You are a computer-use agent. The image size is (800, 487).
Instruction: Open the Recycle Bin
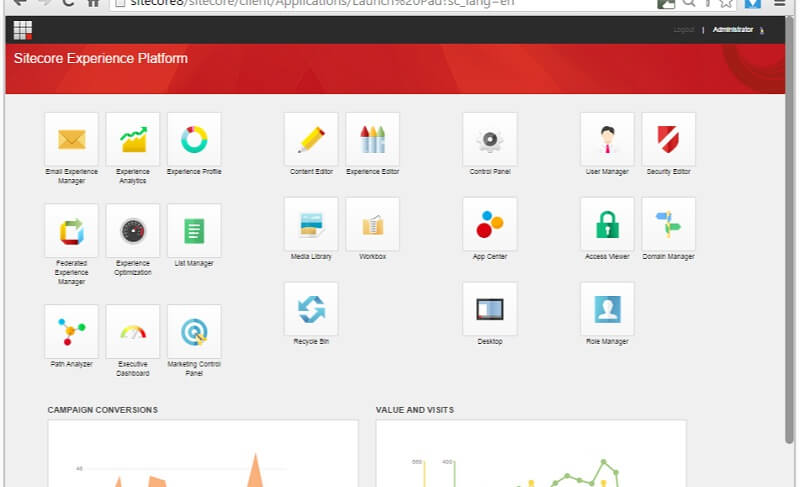(x=311, y=309)
